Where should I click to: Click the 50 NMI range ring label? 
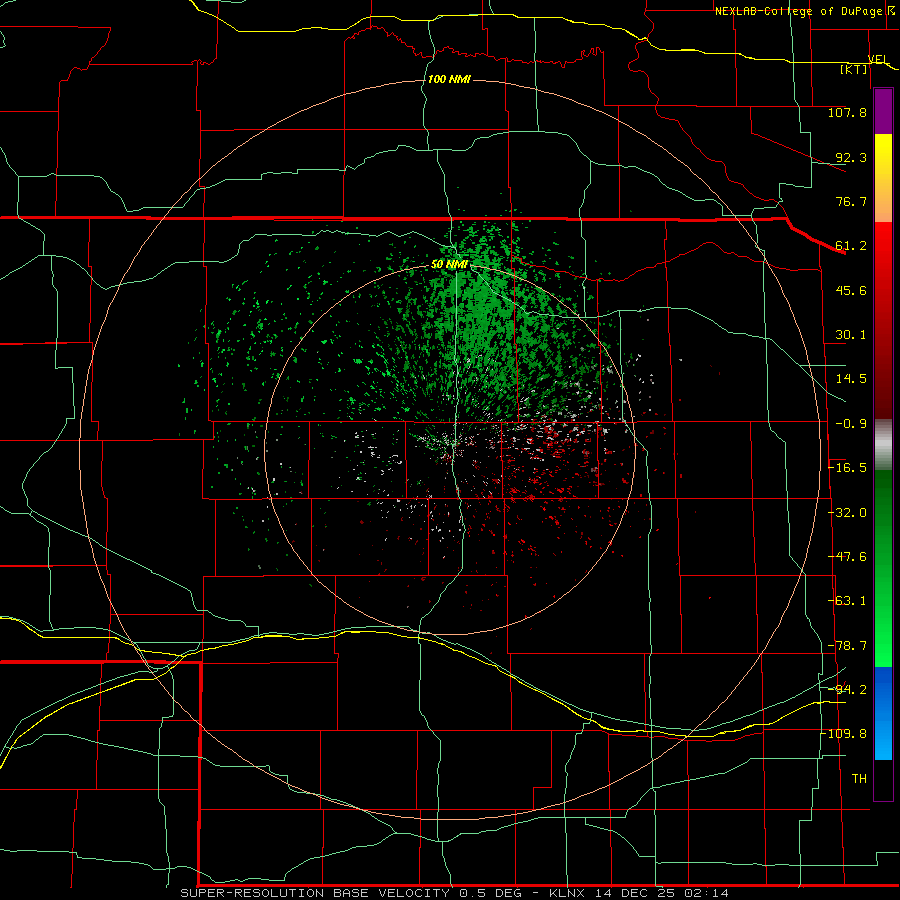click(x=449, y=264)
